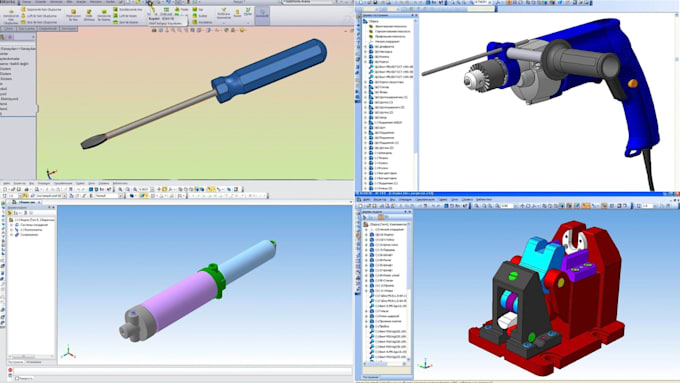Screen dimensions: 680x383
Task: Select Горизонтальная плоскость in drill window tree
Action: point(392,31)
